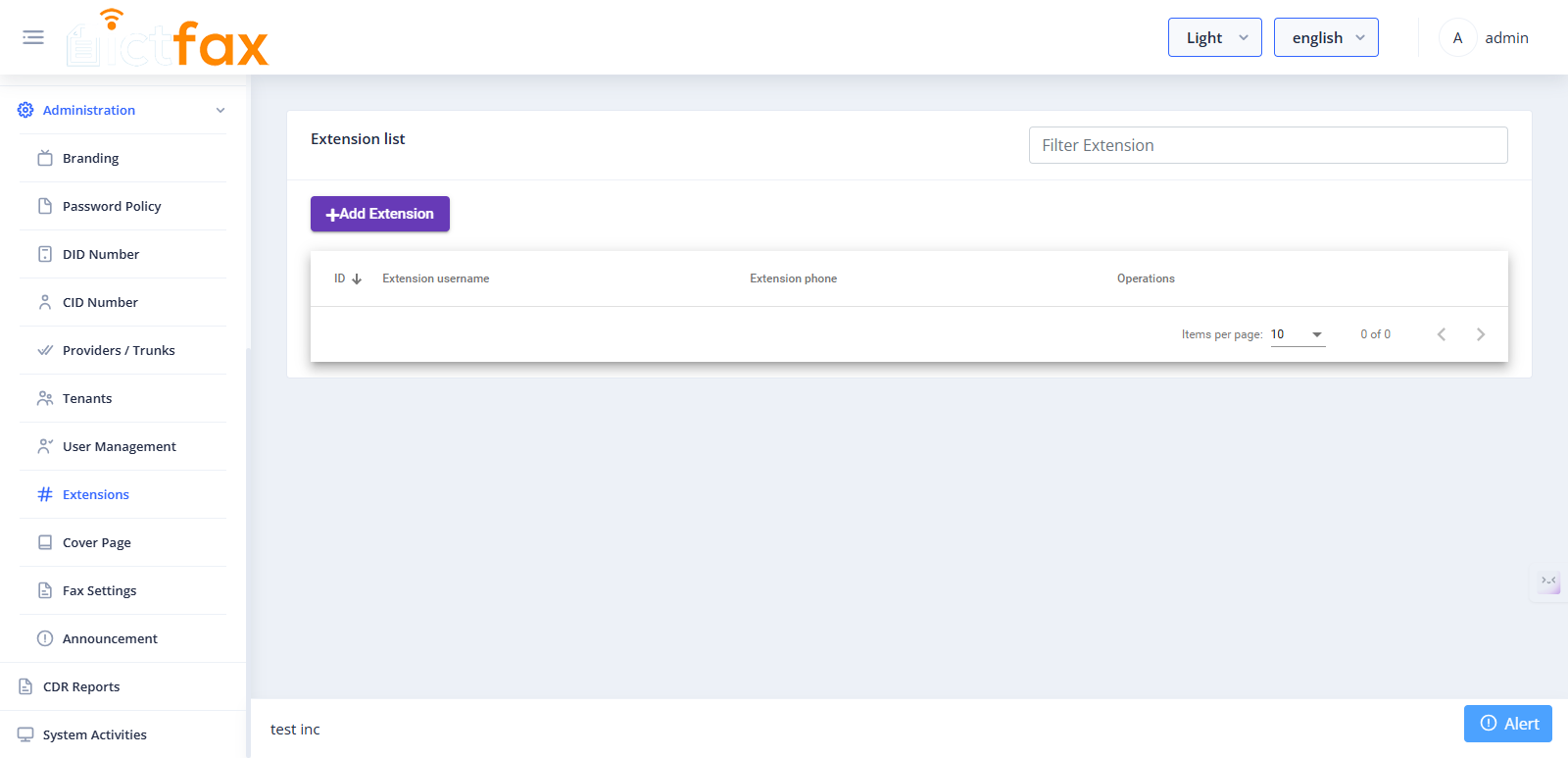Open Fax Settings page
This screenshot has width=1568, height=758.
123,590
